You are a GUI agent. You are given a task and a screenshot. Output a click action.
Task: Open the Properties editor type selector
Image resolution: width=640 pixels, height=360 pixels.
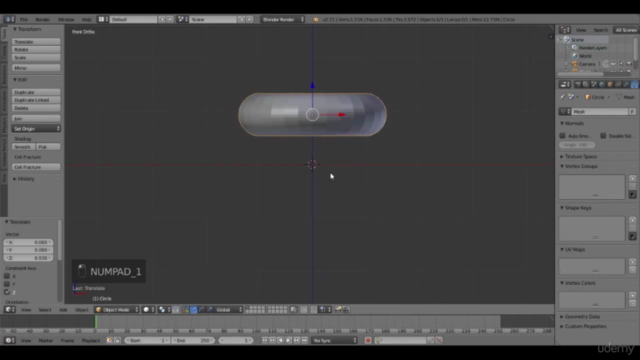565,84
